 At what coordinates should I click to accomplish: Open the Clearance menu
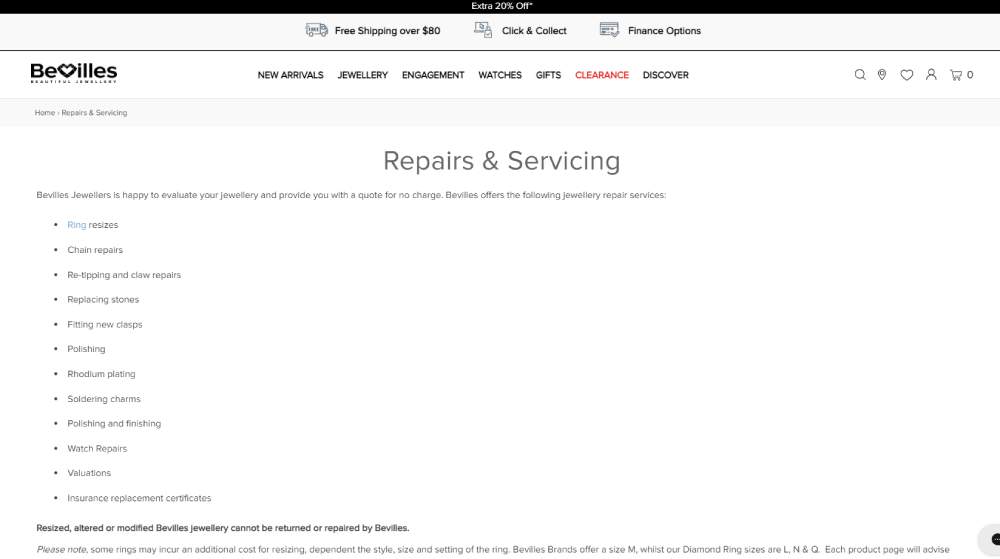coord(602,75)
